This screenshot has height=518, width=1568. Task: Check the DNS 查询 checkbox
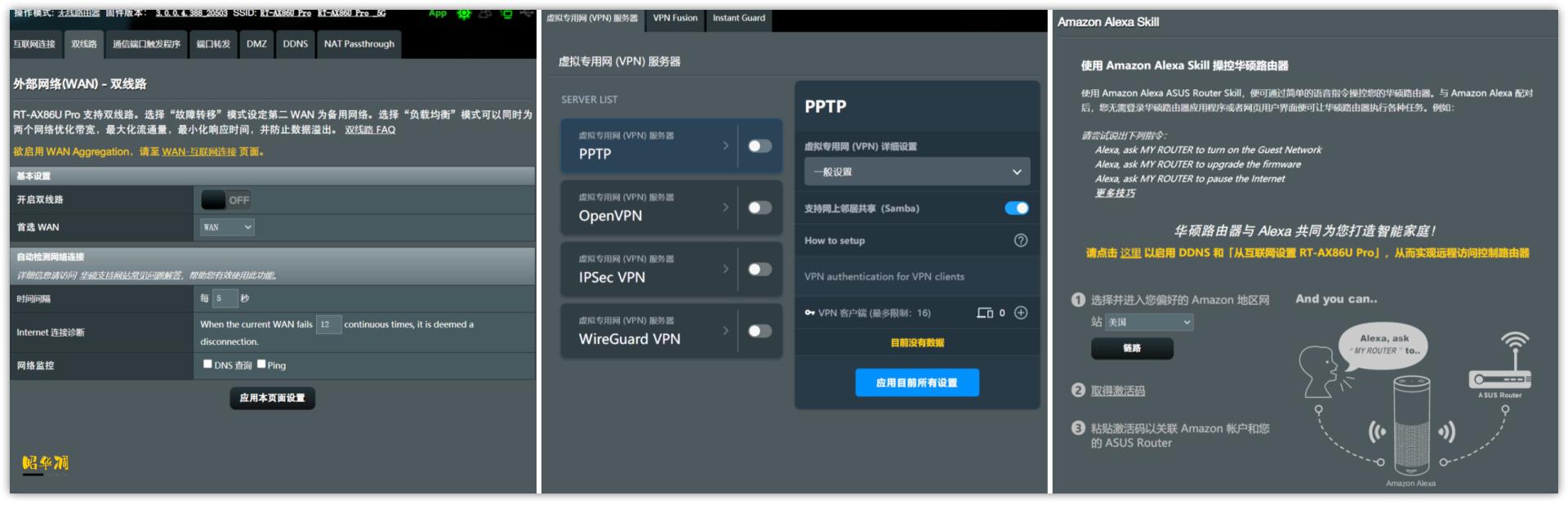(x=207, y=364)
